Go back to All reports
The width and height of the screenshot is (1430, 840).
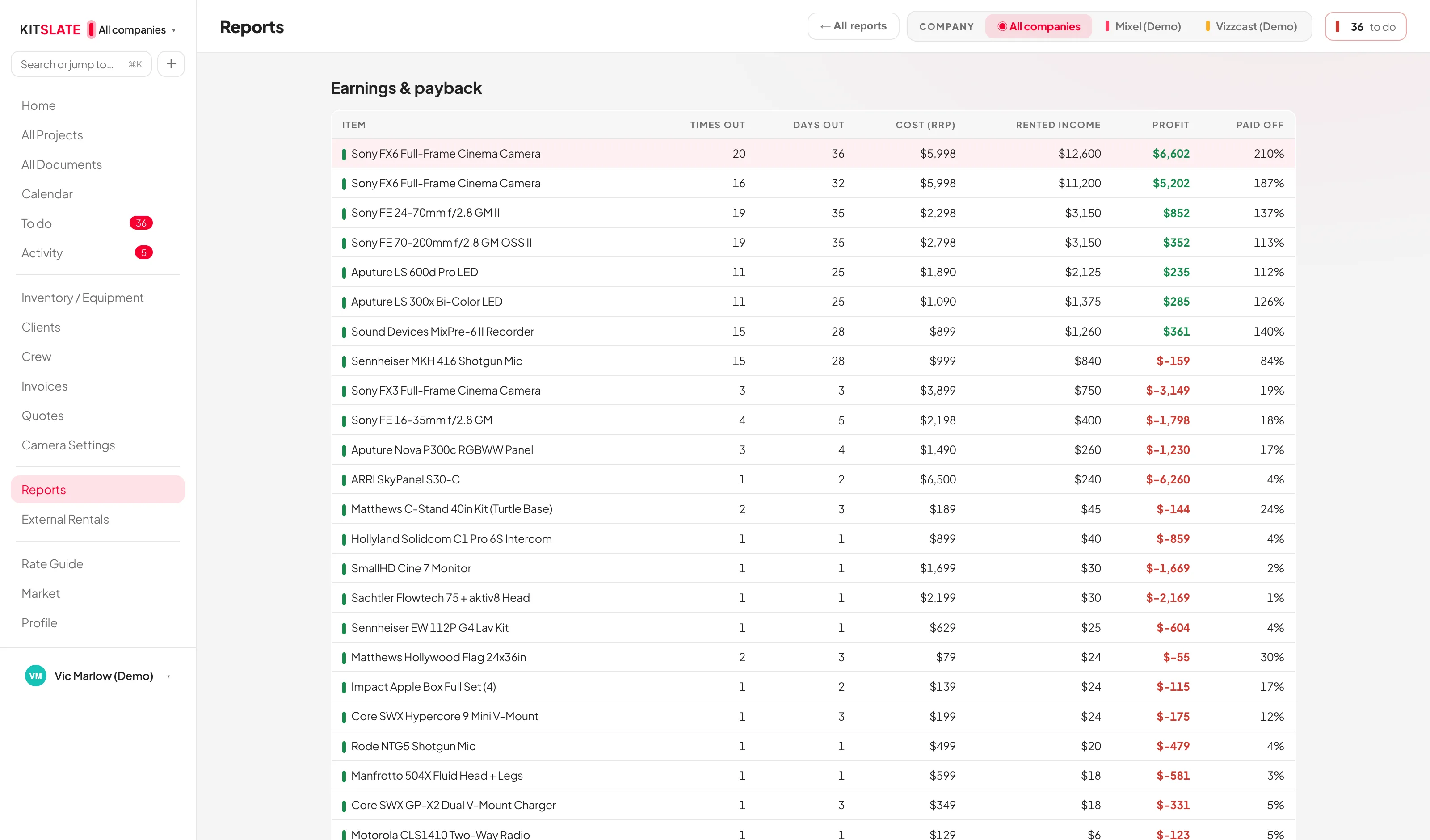853,26
